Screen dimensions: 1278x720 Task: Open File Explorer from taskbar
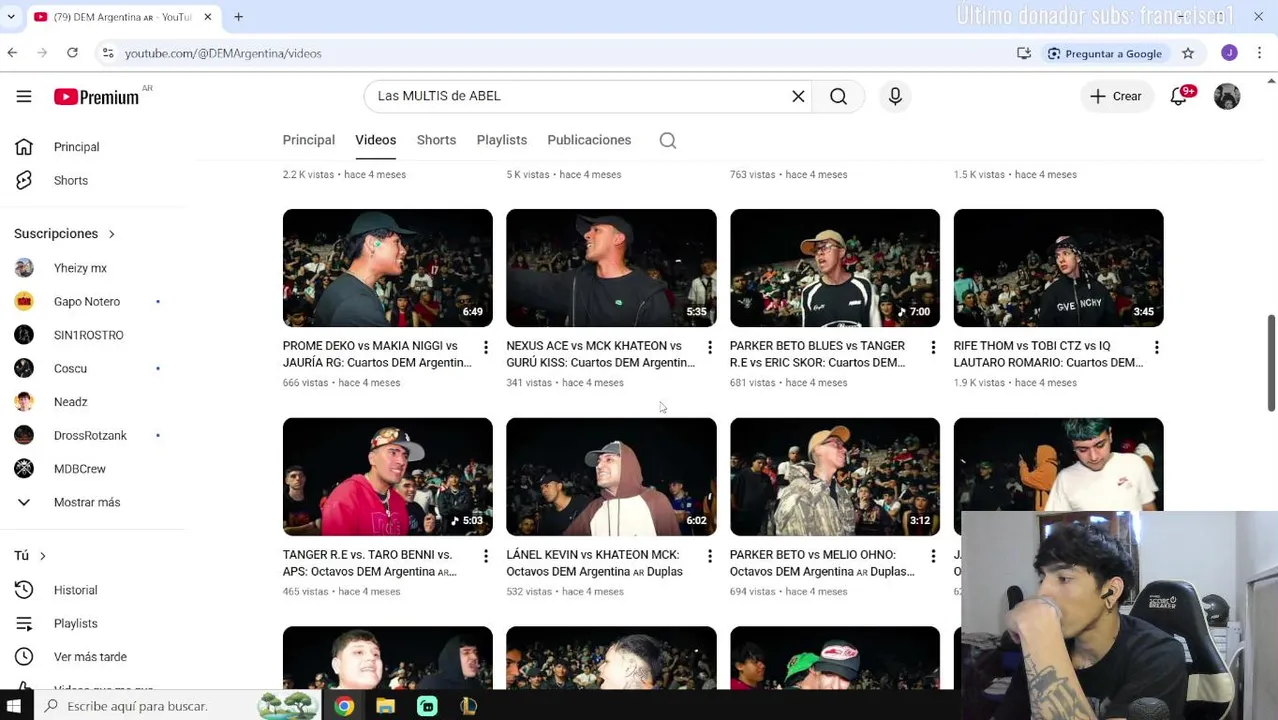click(385, 706)
